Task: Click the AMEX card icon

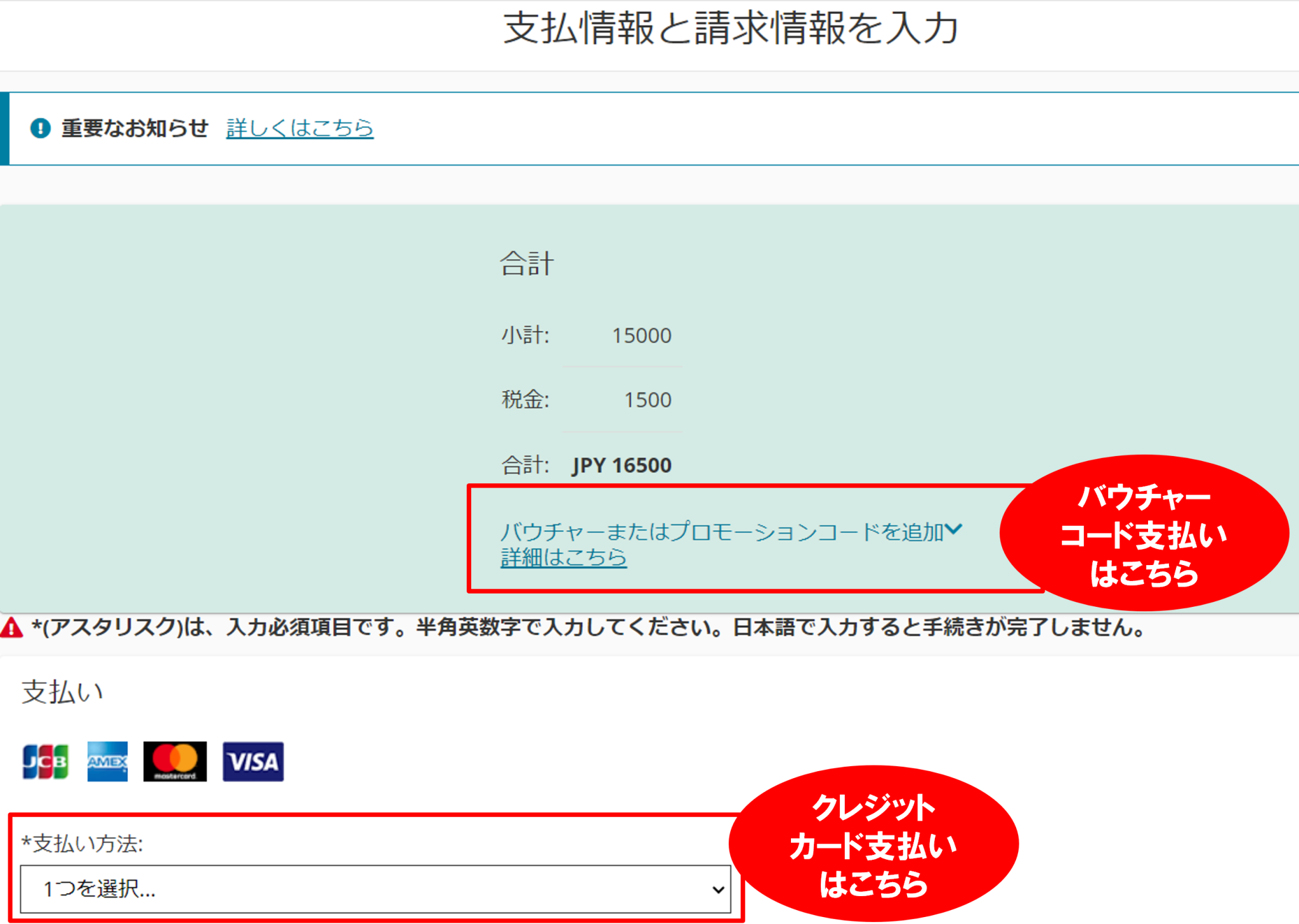Action: [x=107, y=761]
